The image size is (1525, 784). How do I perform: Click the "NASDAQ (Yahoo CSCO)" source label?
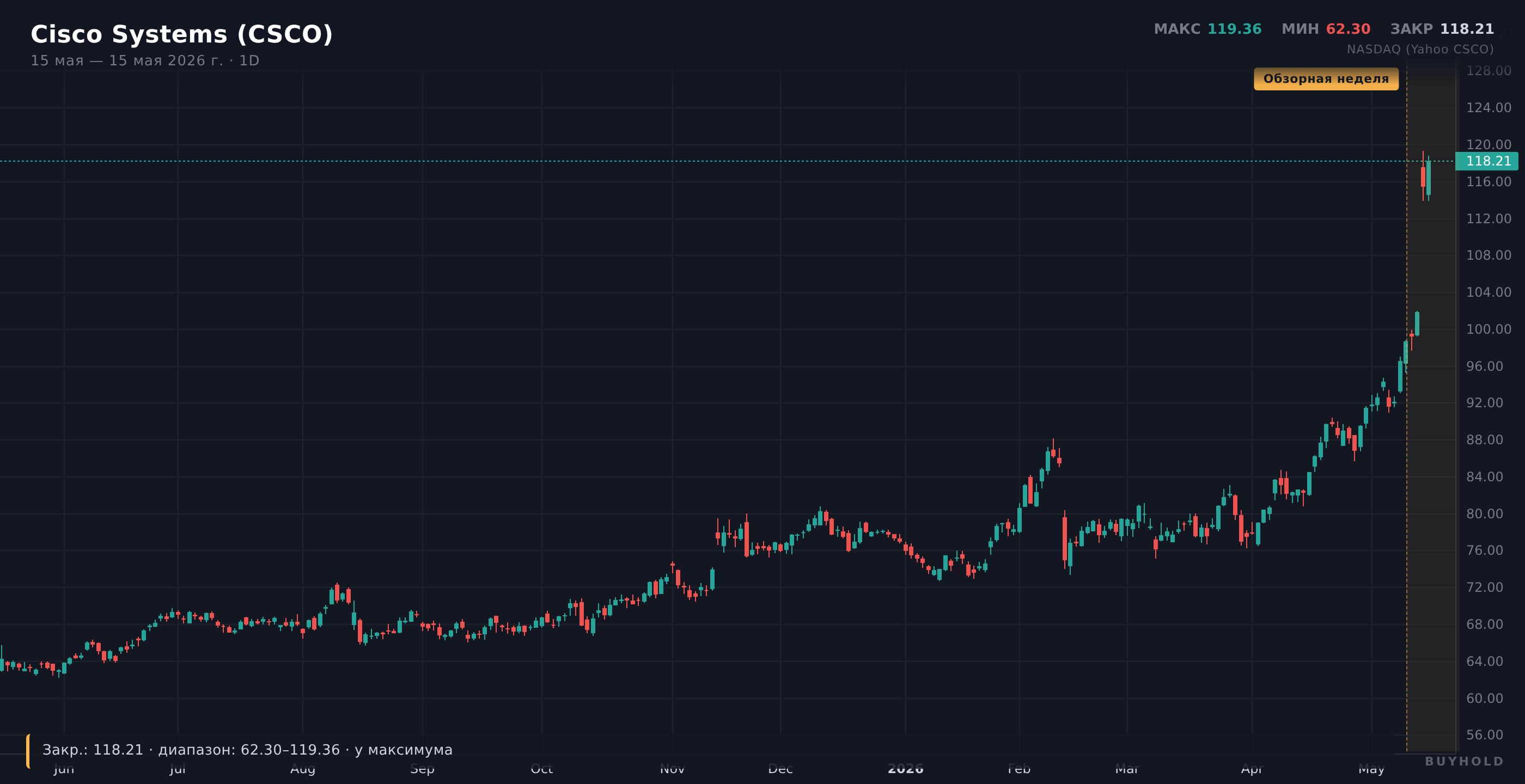tap(1420, 49)
